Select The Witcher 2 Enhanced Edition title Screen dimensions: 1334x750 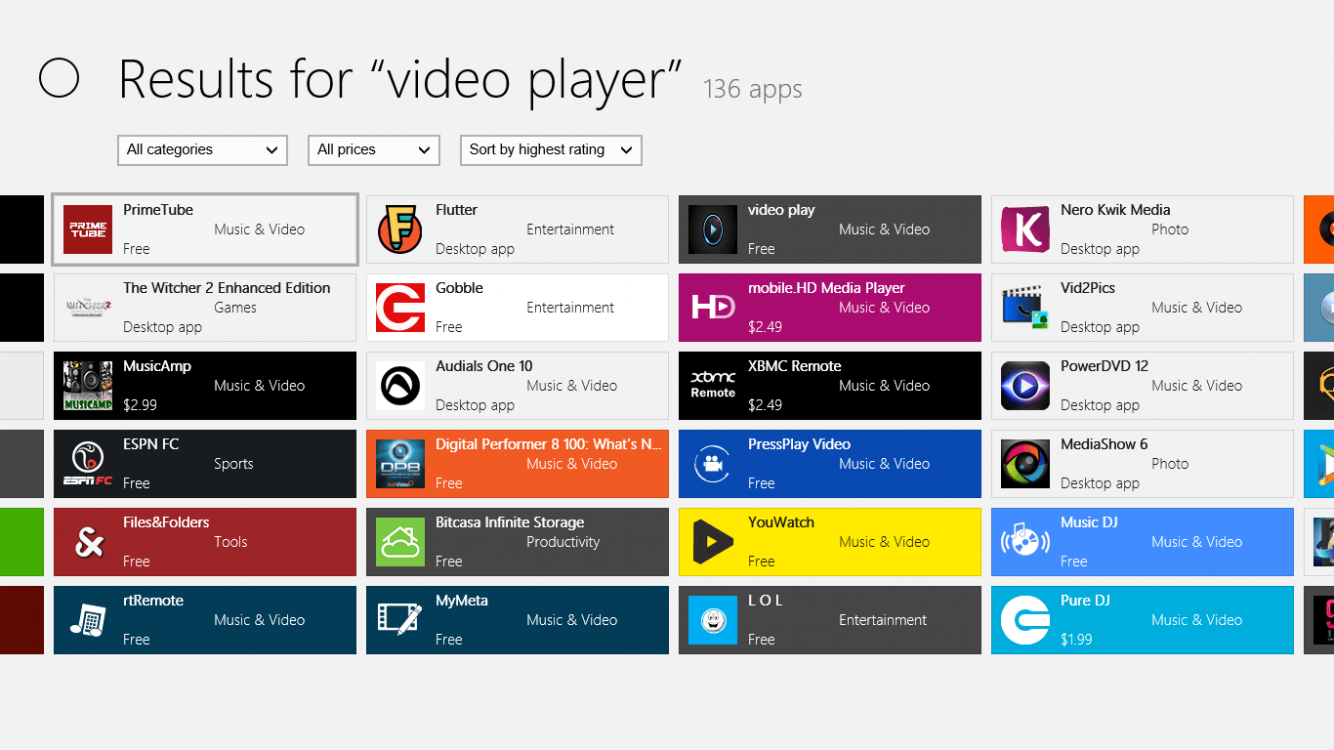tap(227, 288)
